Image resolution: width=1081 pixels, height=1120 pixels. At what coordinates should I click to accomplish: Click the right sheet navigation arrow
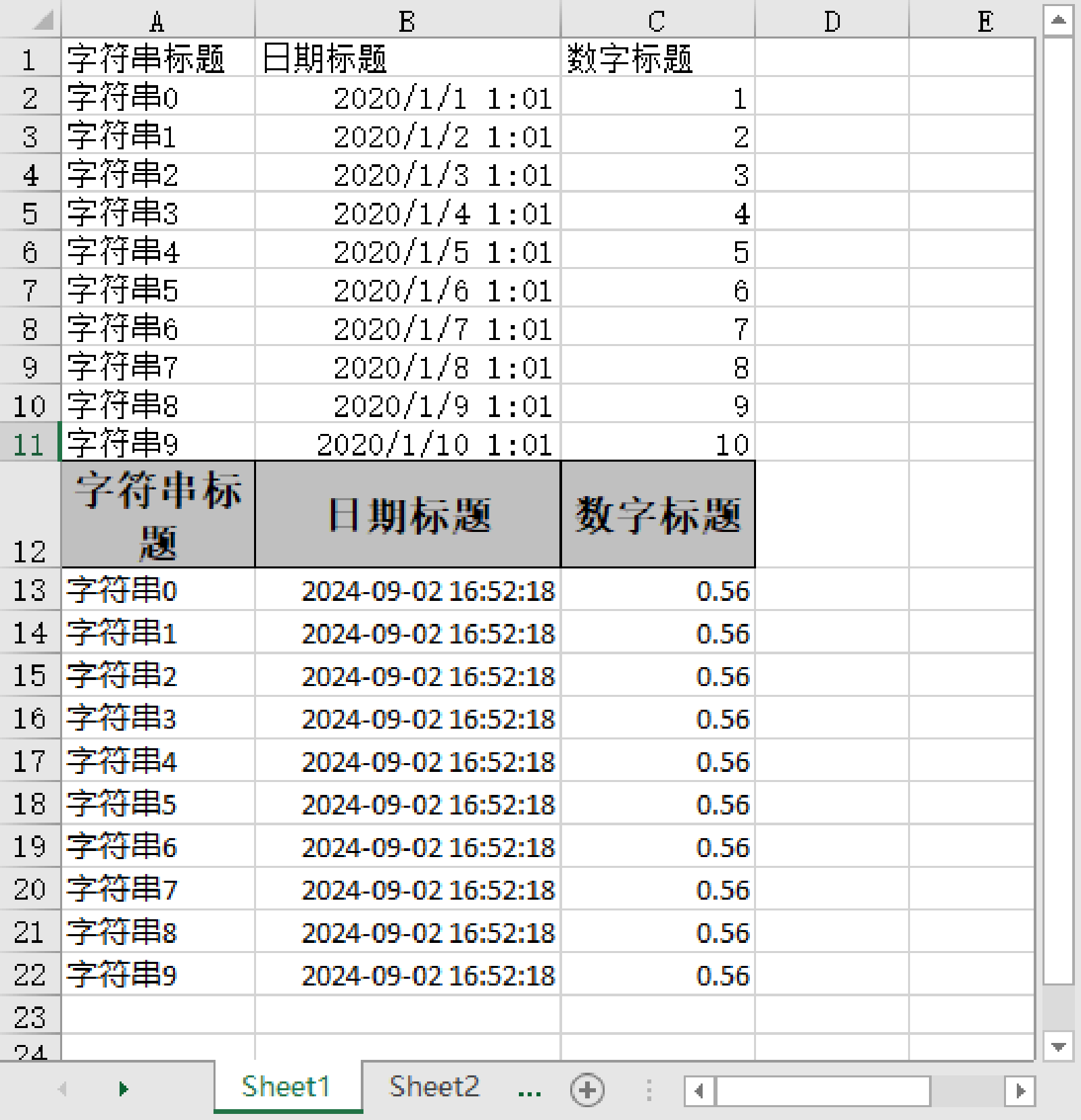click(x=124, y=1090)
